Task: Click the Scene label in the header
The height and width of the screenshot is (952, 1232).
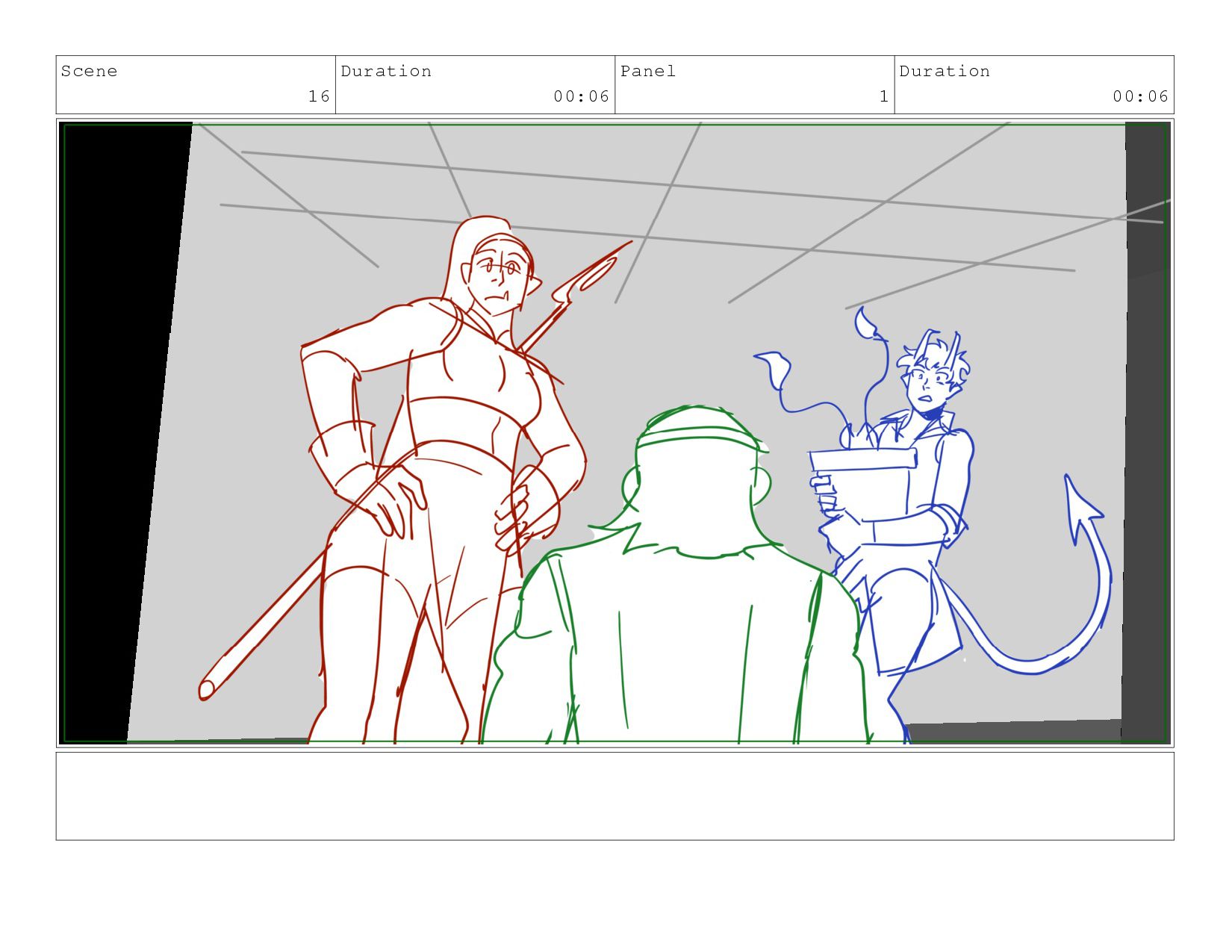Action: tap(89, 72)
